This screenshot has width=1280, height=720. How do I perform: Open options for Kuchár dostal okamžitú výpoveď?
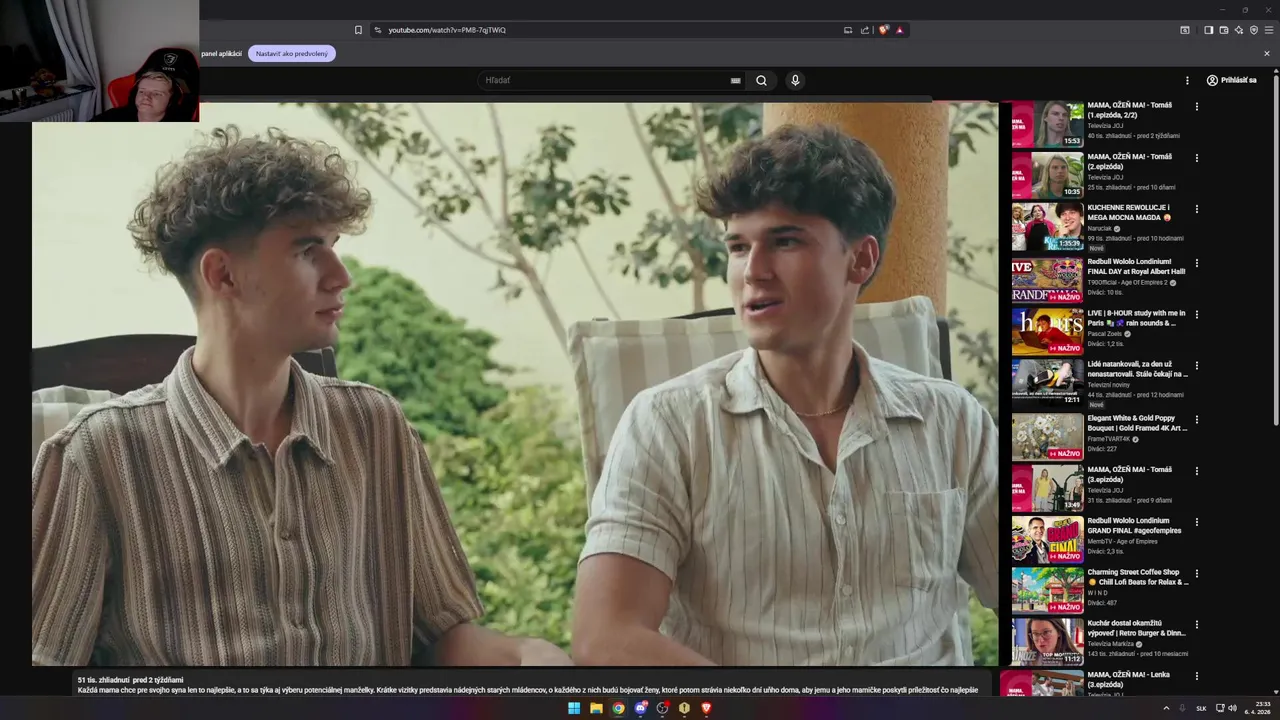1196,625
